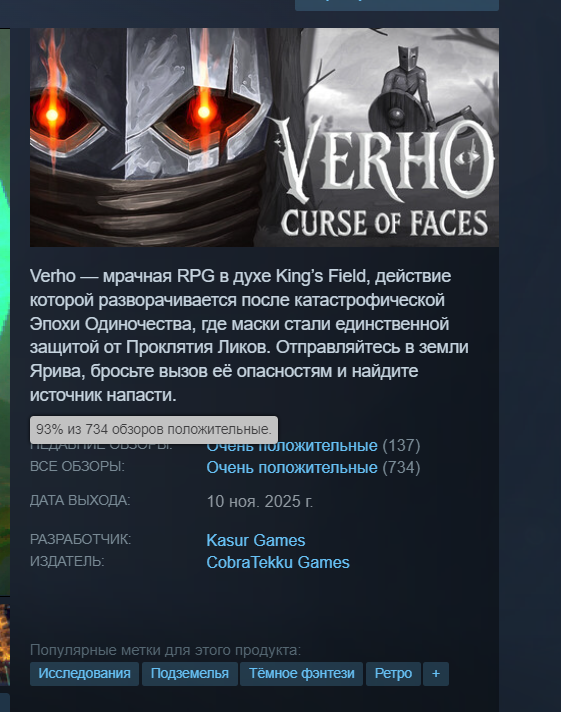The width and height of the screenshot is (561, 712).
Task: Click the blue button above the header image
Action: click(397, 5)
